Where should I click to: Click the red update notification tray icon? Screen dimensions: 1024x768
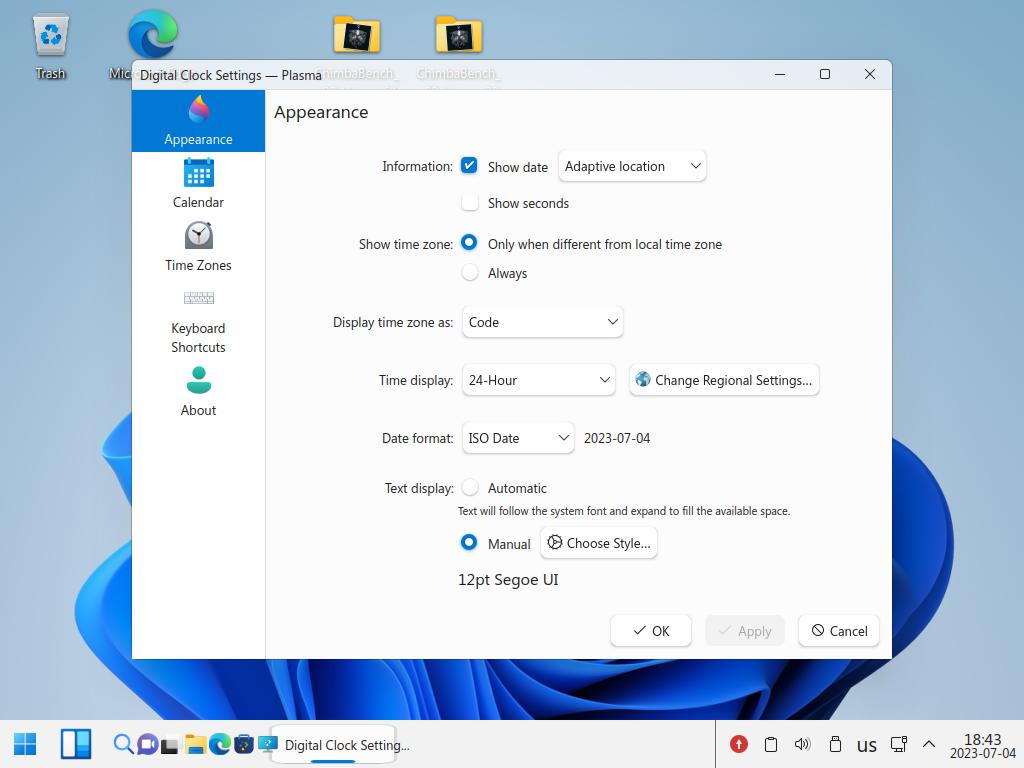pos(739,744)
